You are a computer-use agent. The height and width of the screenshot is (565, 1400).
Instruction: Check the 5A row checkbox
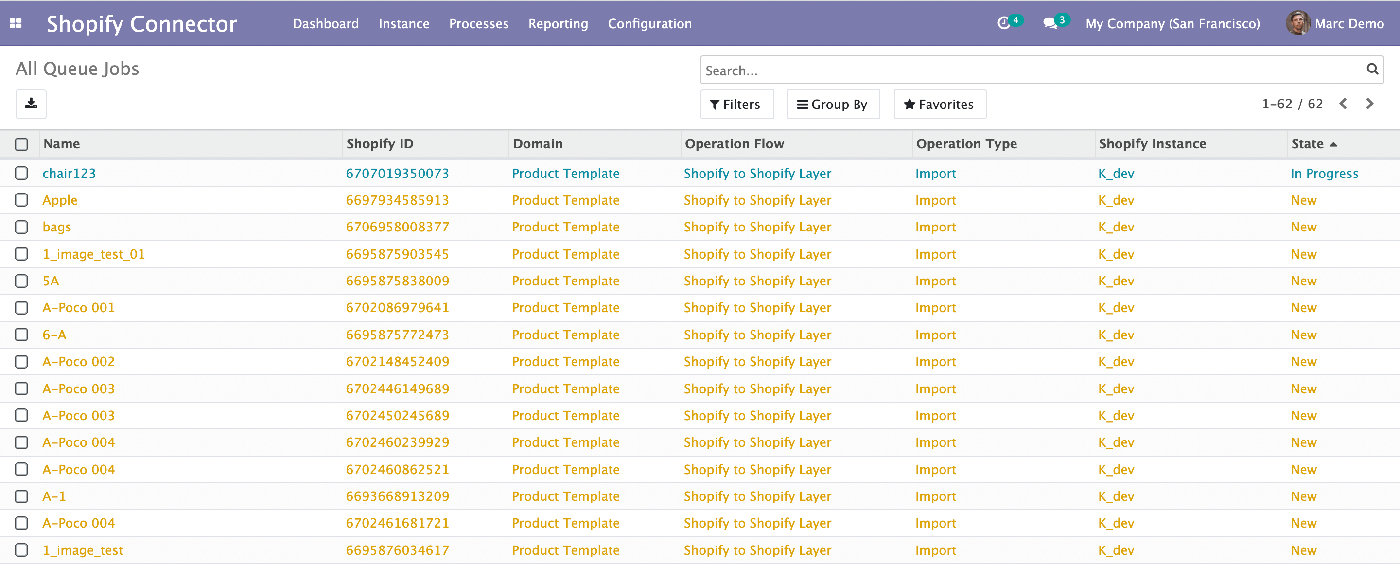[21, 281]
